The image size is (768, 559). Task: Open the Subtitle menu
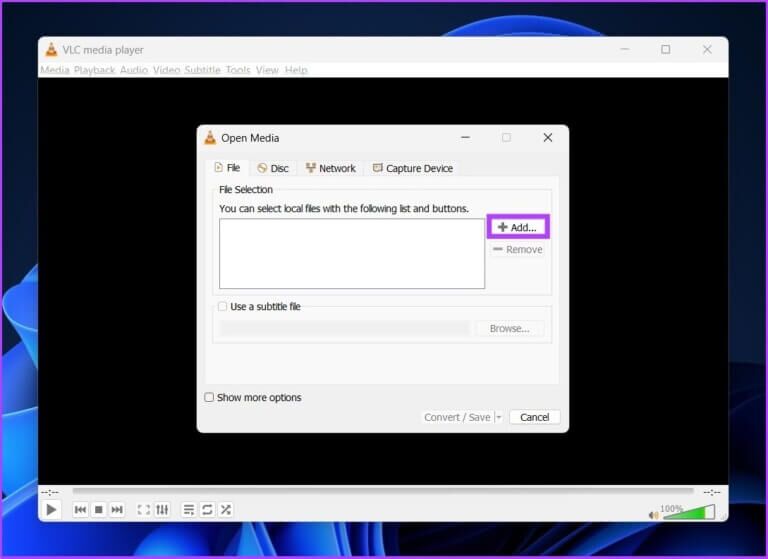click(202, 70)
